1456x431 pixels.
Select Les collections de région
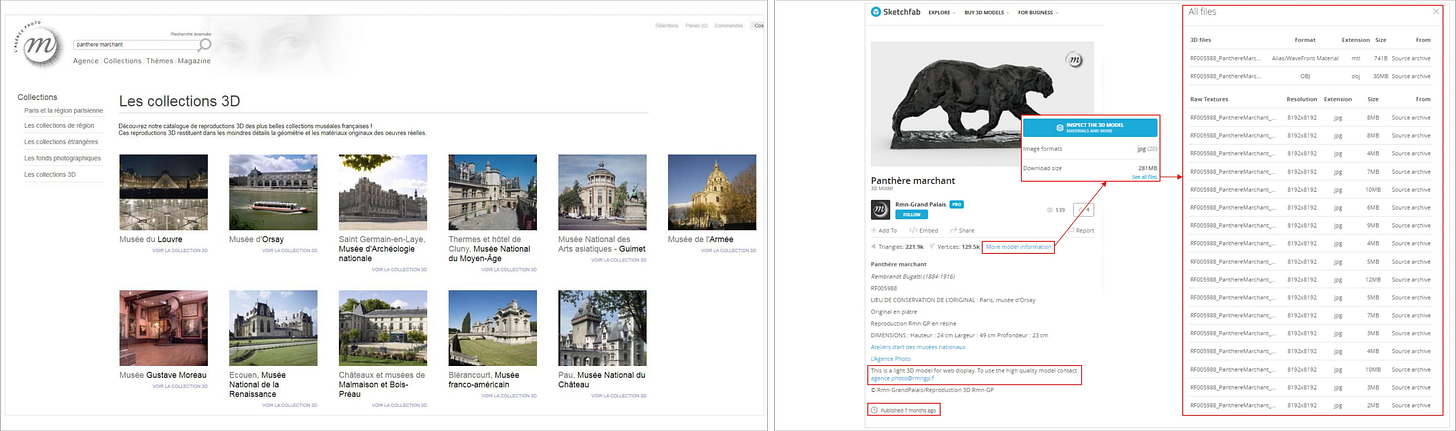tap(59, 126)
